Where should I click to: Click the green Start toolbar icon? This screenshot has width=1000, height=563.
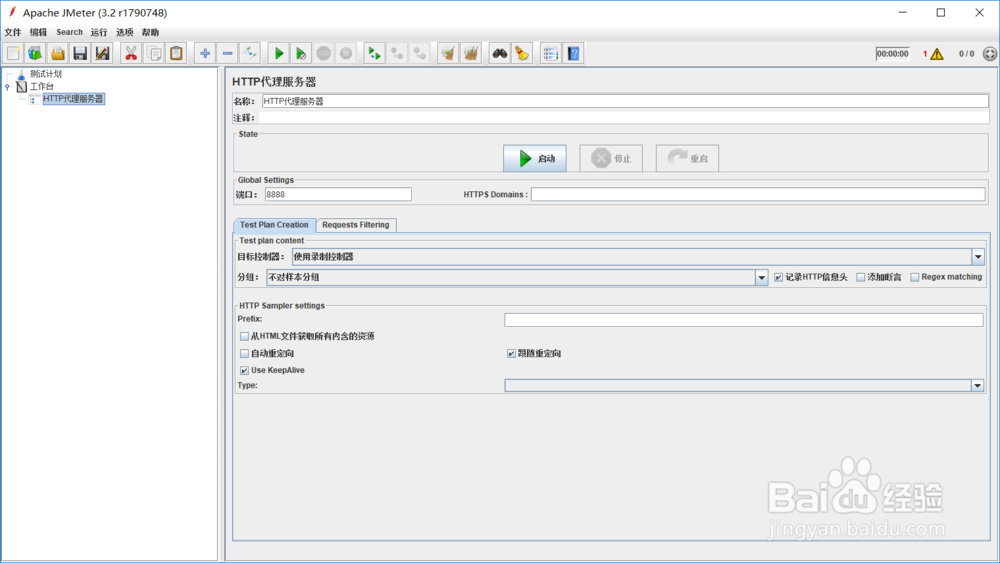[x=279, y=54]
